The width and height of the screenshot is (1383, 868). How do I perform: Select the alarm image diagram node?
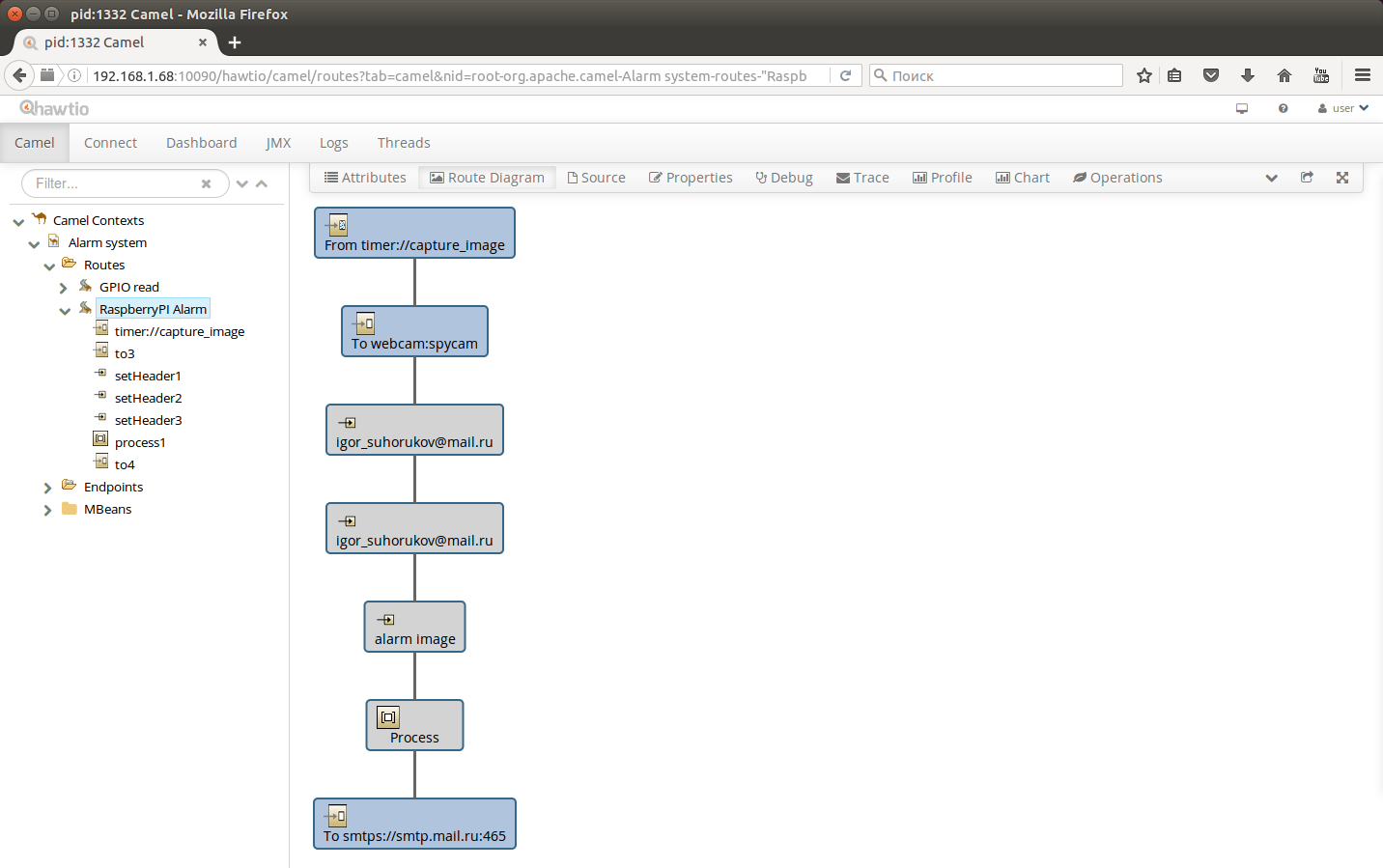click(414, 627)
